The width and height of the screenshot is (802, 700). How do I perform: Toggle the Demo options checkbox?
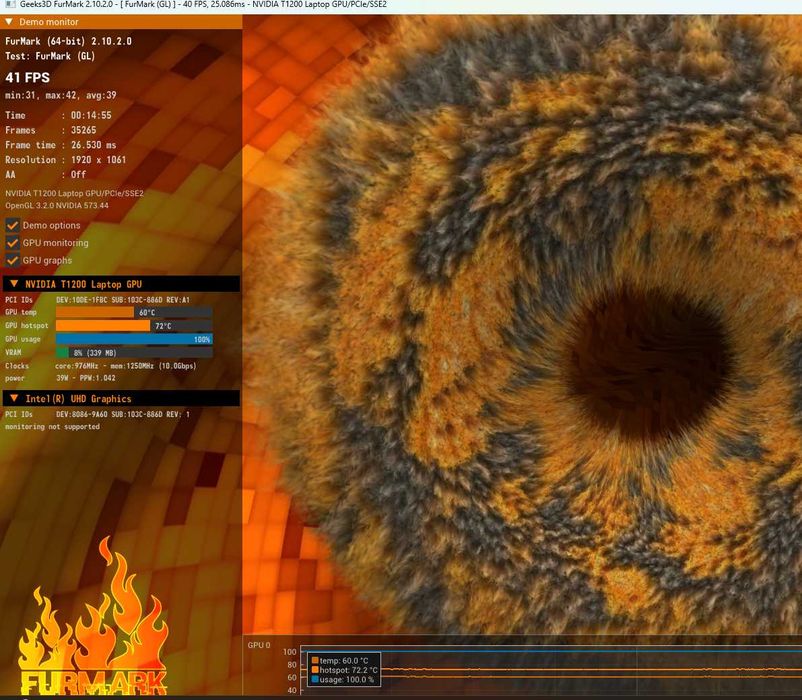pyautogui.click(x=13, y=225)
